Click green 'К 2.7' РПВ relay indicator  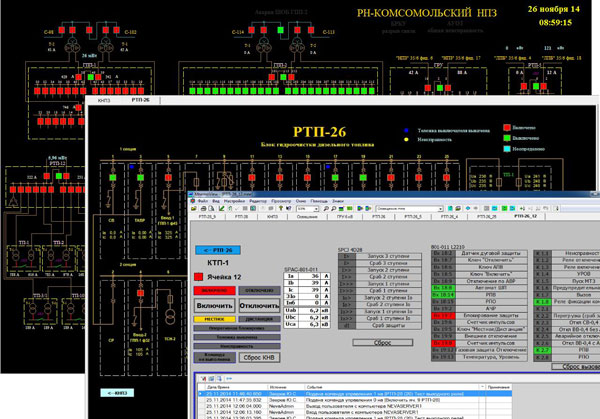pos(542,350)
